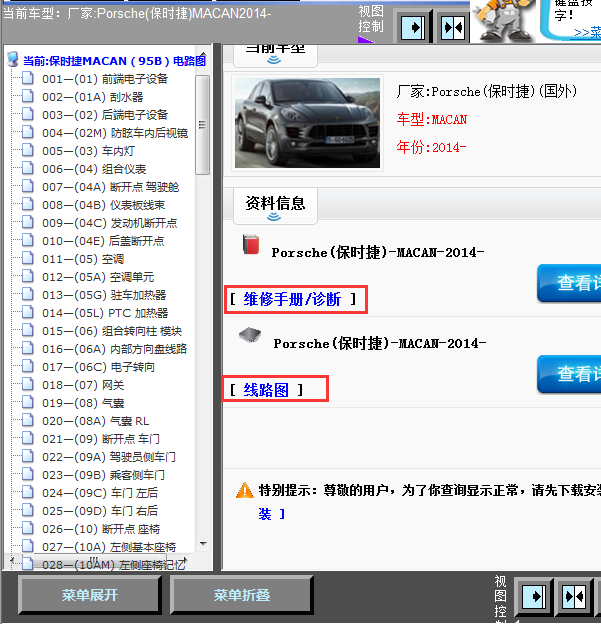Click red text 年份:2014-

(431, 147)
